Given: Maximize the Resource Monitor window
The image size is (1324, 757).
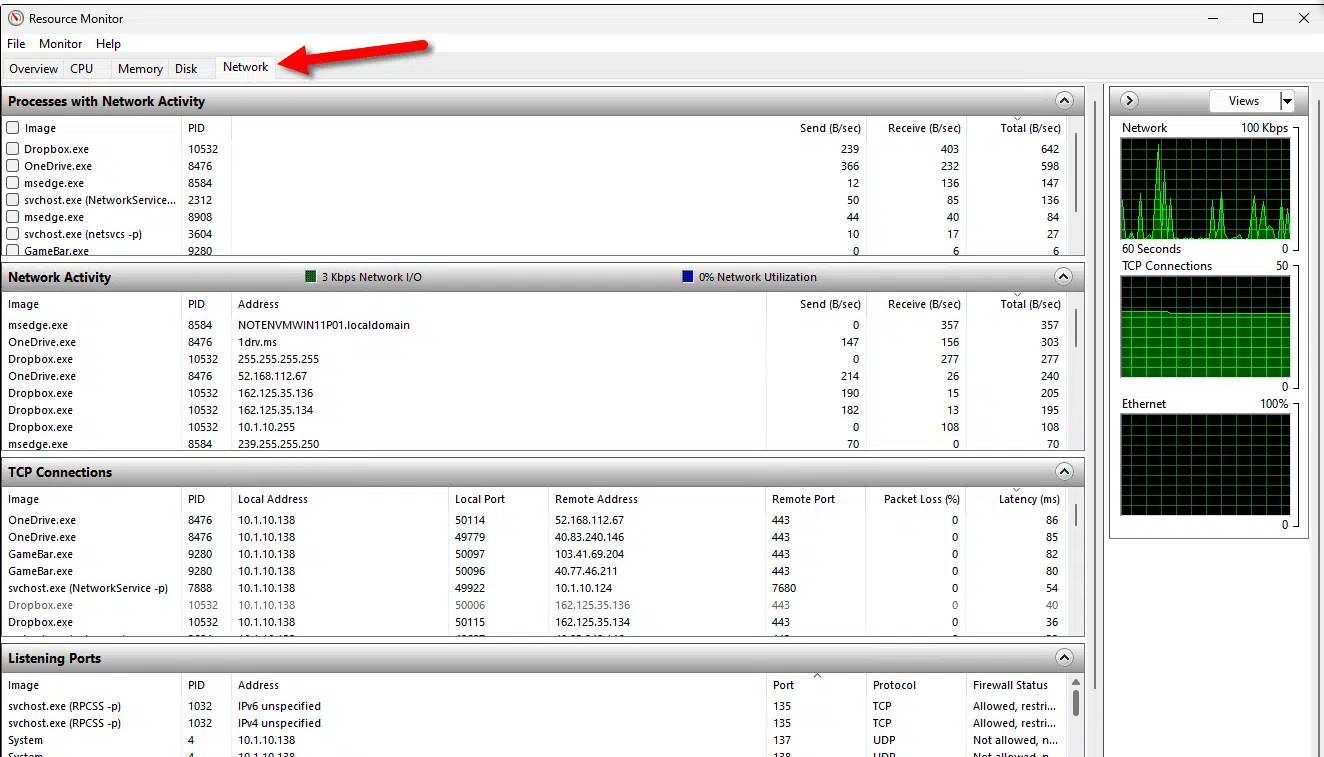Looking at the screenshot, I should pos(1258,18).
